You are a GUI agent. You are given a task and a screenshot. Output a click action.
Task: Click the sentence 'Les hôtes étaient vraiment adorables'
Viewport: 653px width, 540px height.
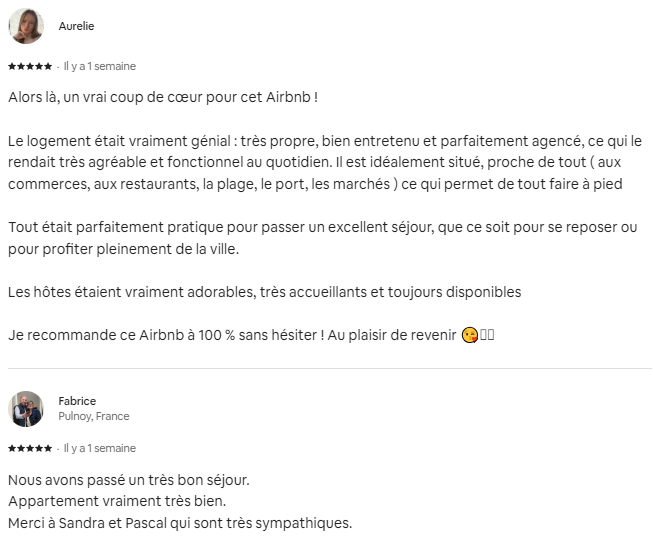[x=264, y=292]
